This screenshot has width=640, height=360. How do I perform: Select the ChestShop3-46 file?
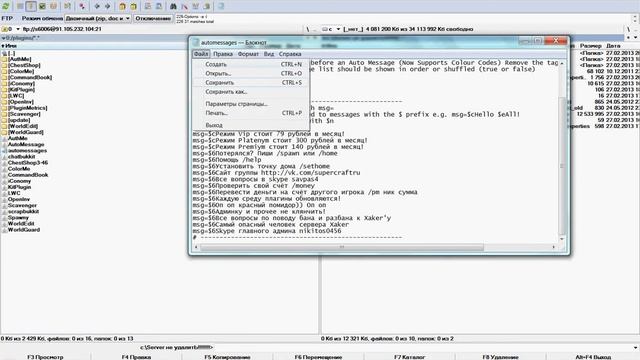coord(28,162)
